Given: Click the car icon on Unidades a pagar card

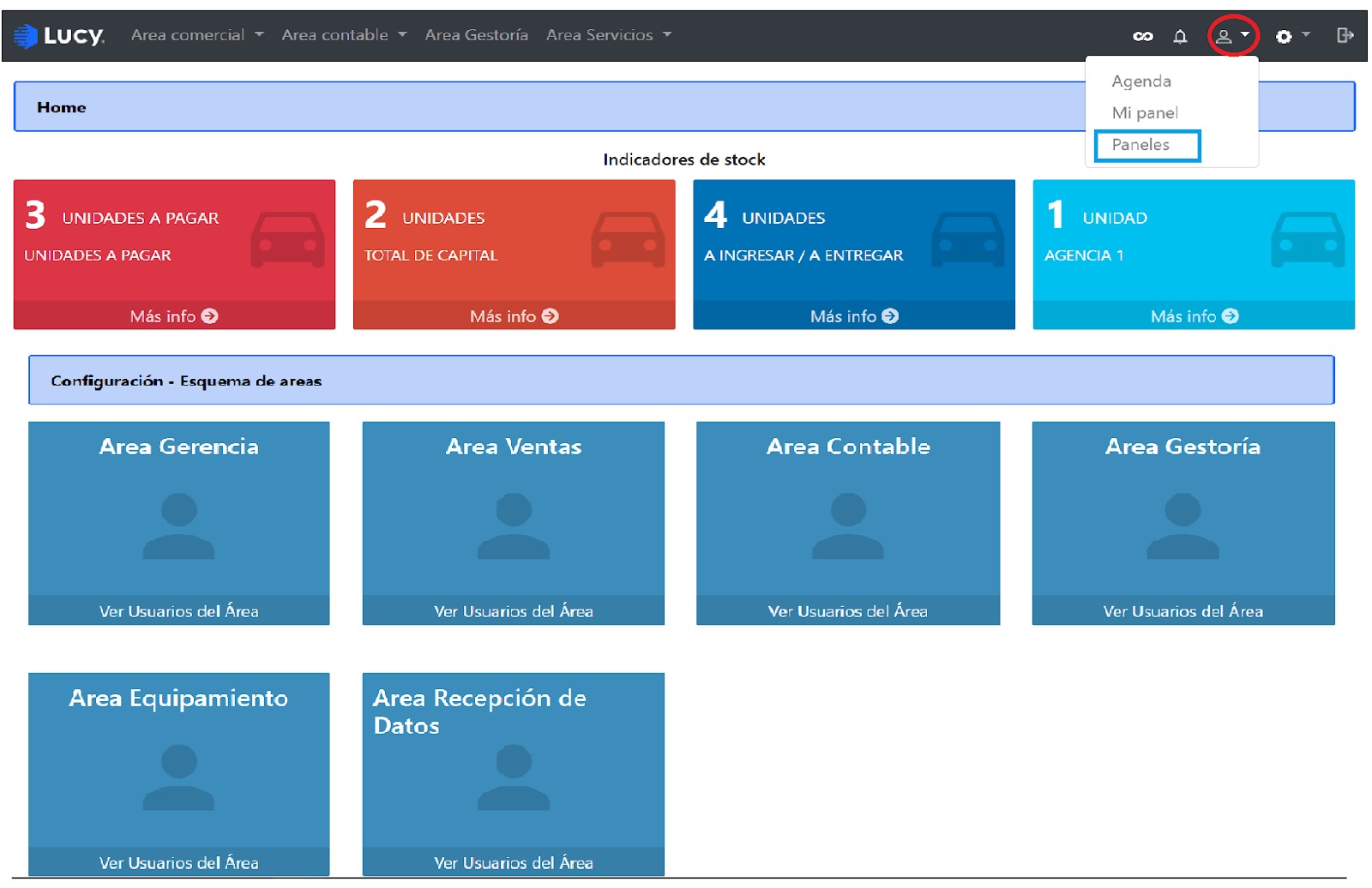Looking at the screenshot, I should click(x=287, y=239).
